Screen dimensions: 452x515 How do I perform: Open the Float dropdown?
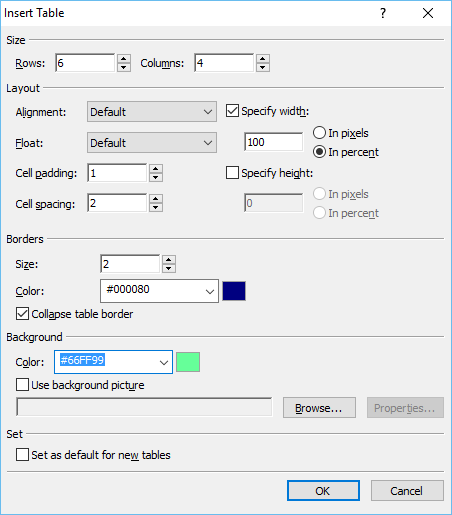click(152, 143)
